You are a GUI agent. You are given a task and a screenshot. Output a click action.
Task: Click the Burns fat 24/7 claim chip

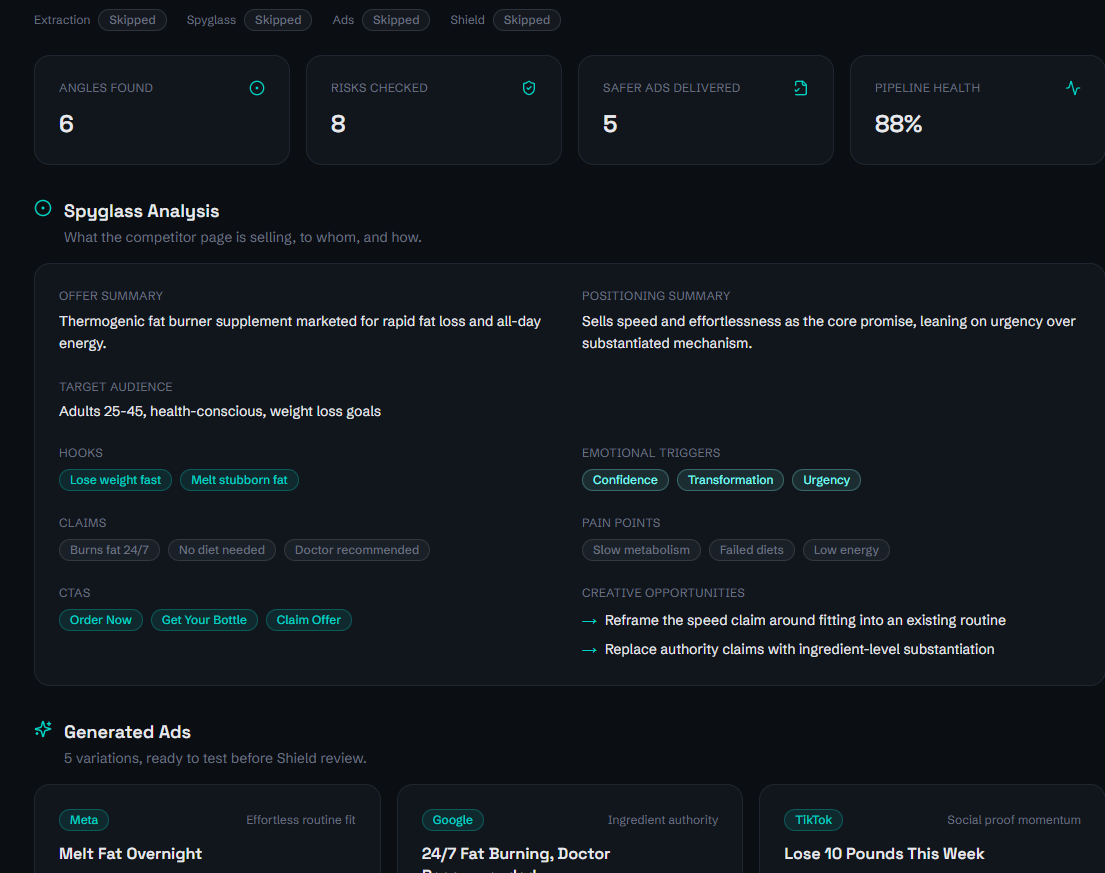point(109,550)
